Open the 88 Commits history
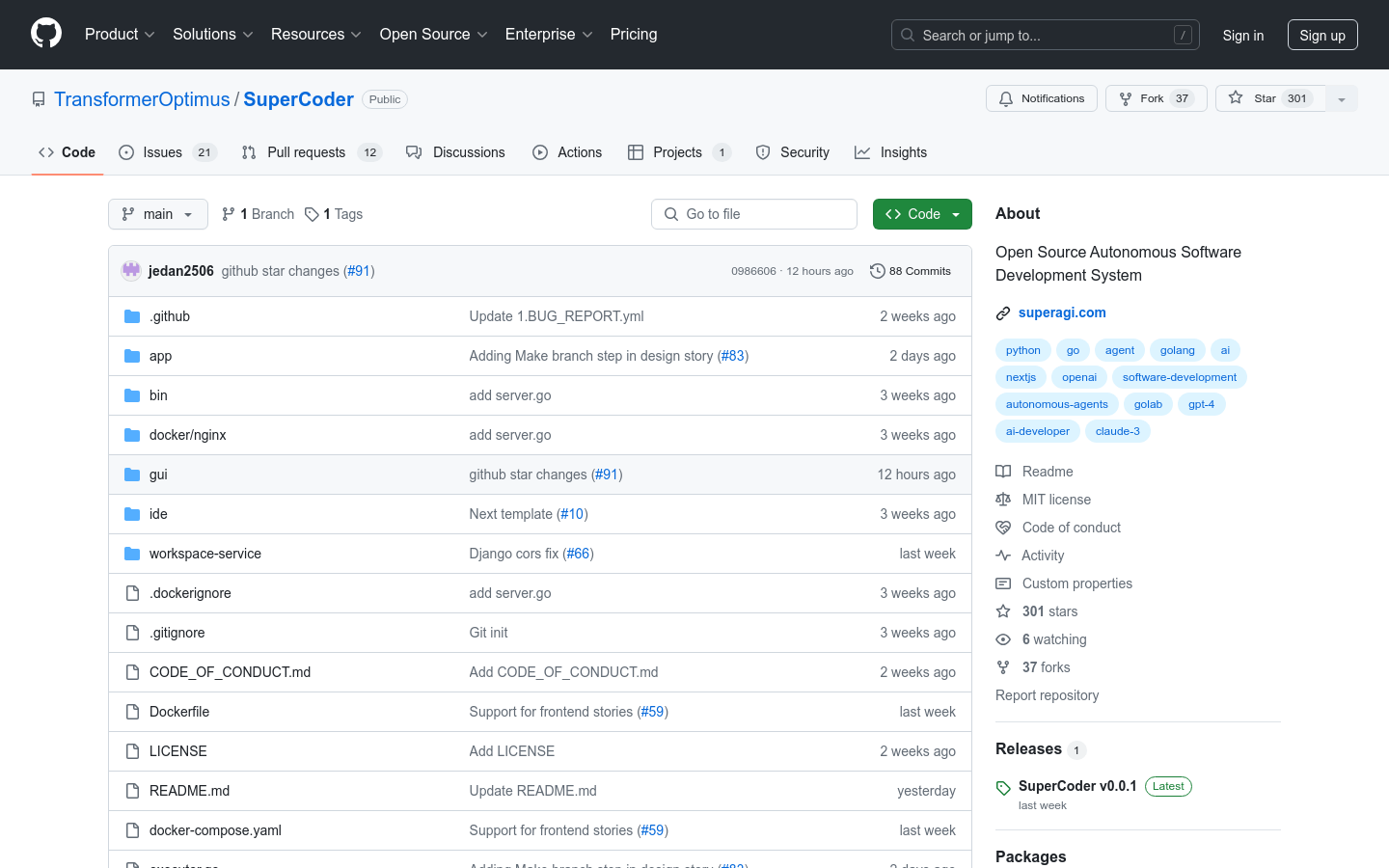The height and width of the screenshot is (868, 1389). (x=911, y=271)
